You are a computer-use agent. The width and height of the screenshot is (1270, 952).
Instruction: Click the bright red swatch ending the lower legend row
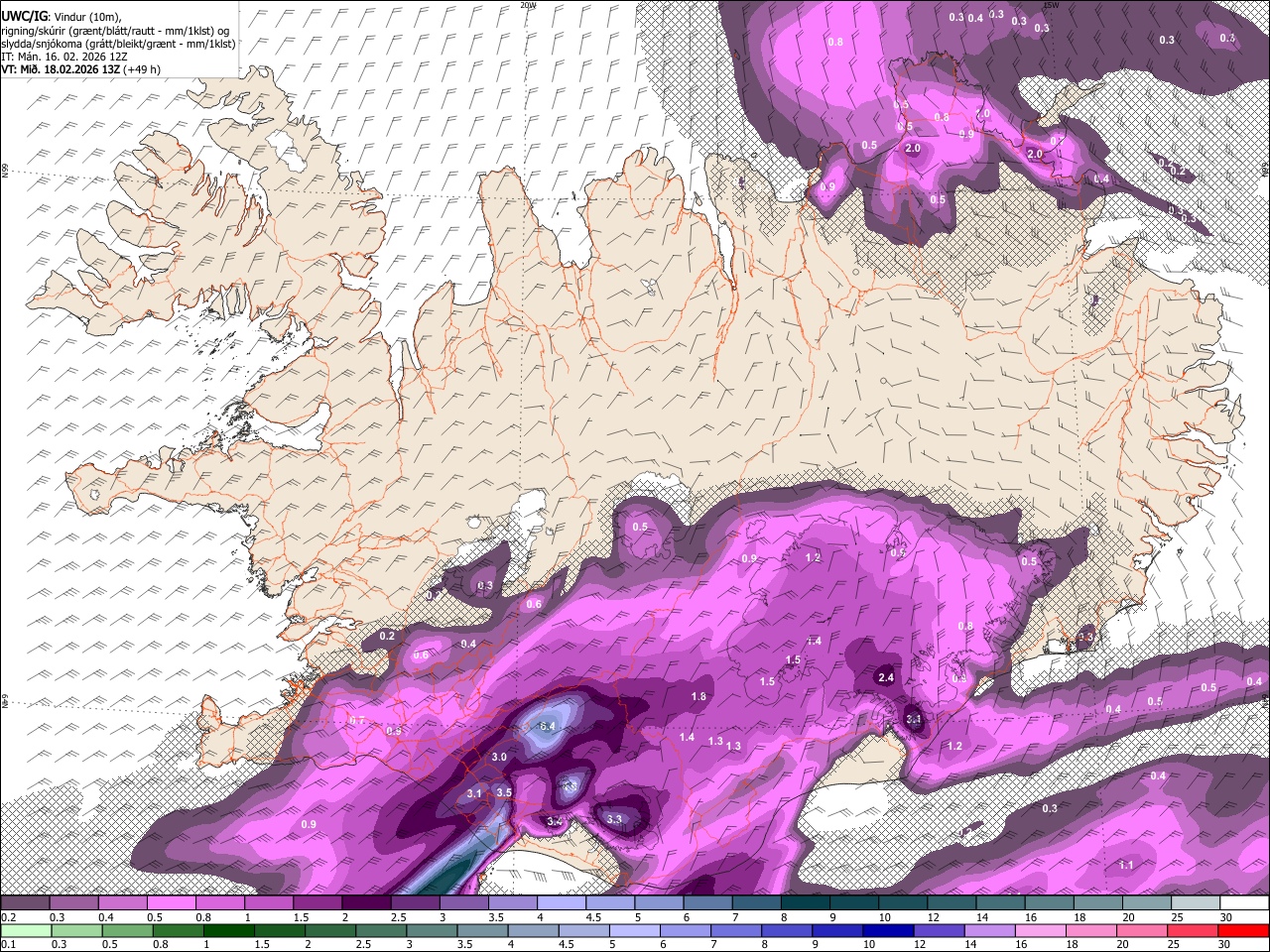[x=1243, y=931]
